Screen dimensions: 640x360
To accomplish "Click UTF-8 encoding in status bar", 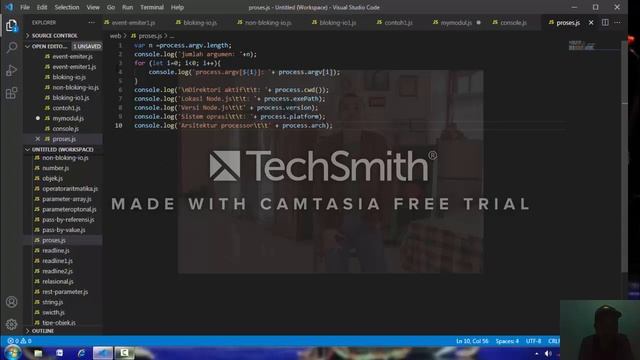I will click(x=533, y=341).
